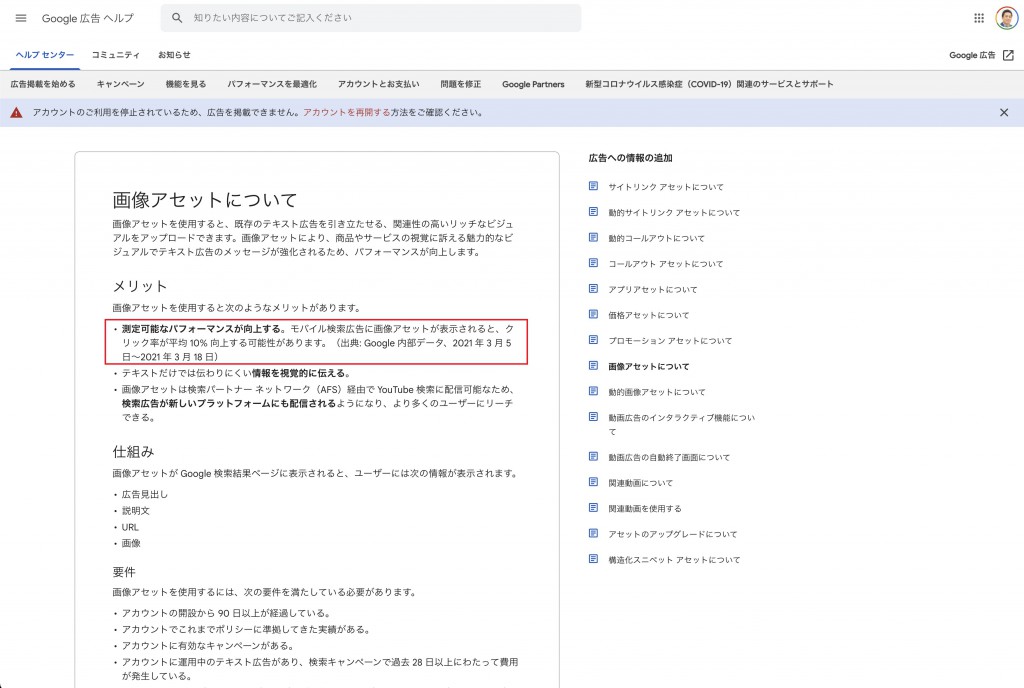Open the Google Partners menu
This screenshot has width=1024, height=688.
[534, 84]
